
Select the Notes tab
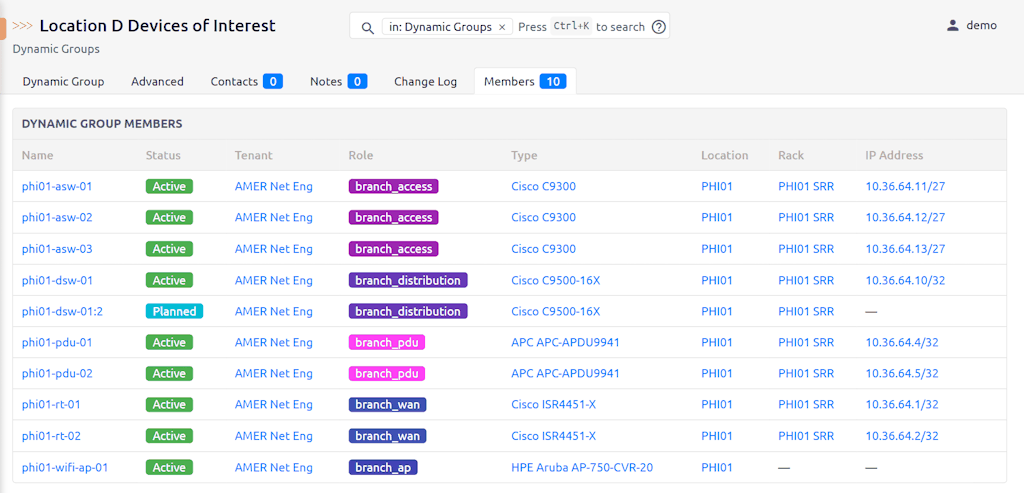338,81
